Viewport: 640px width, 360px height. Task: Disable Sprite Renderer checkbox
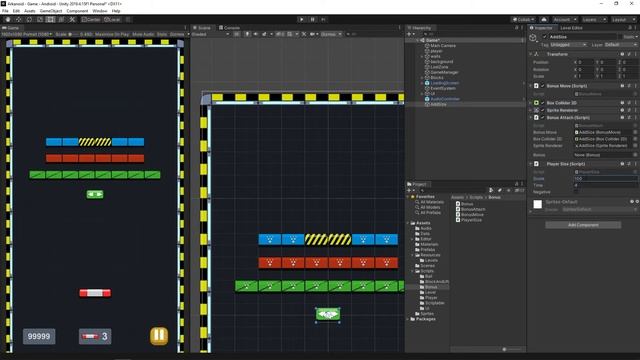pos(542,110)
